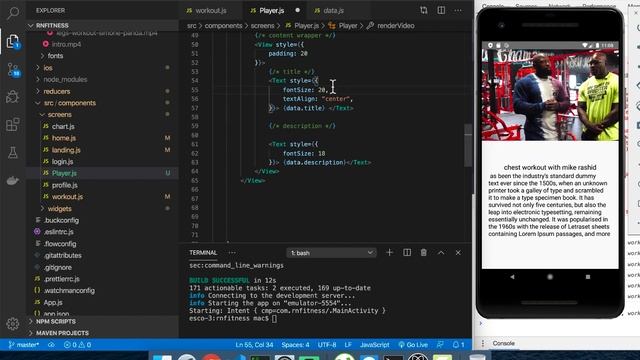The image size is (640, 360).
Task: Click the feedback icon in status bar
Action: [x=440, y=345]
